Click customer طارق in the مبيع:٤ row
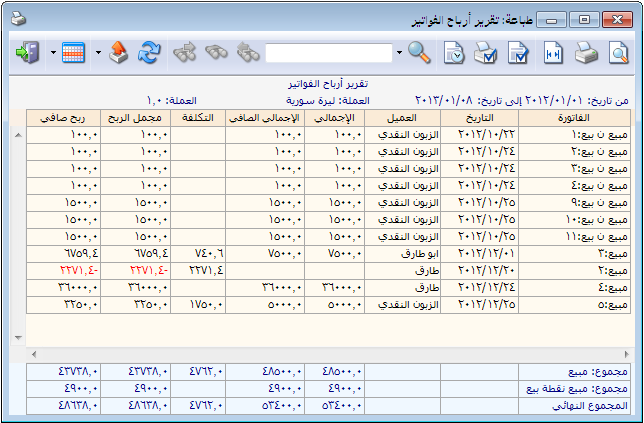The image size is (644, 423). 402,287
